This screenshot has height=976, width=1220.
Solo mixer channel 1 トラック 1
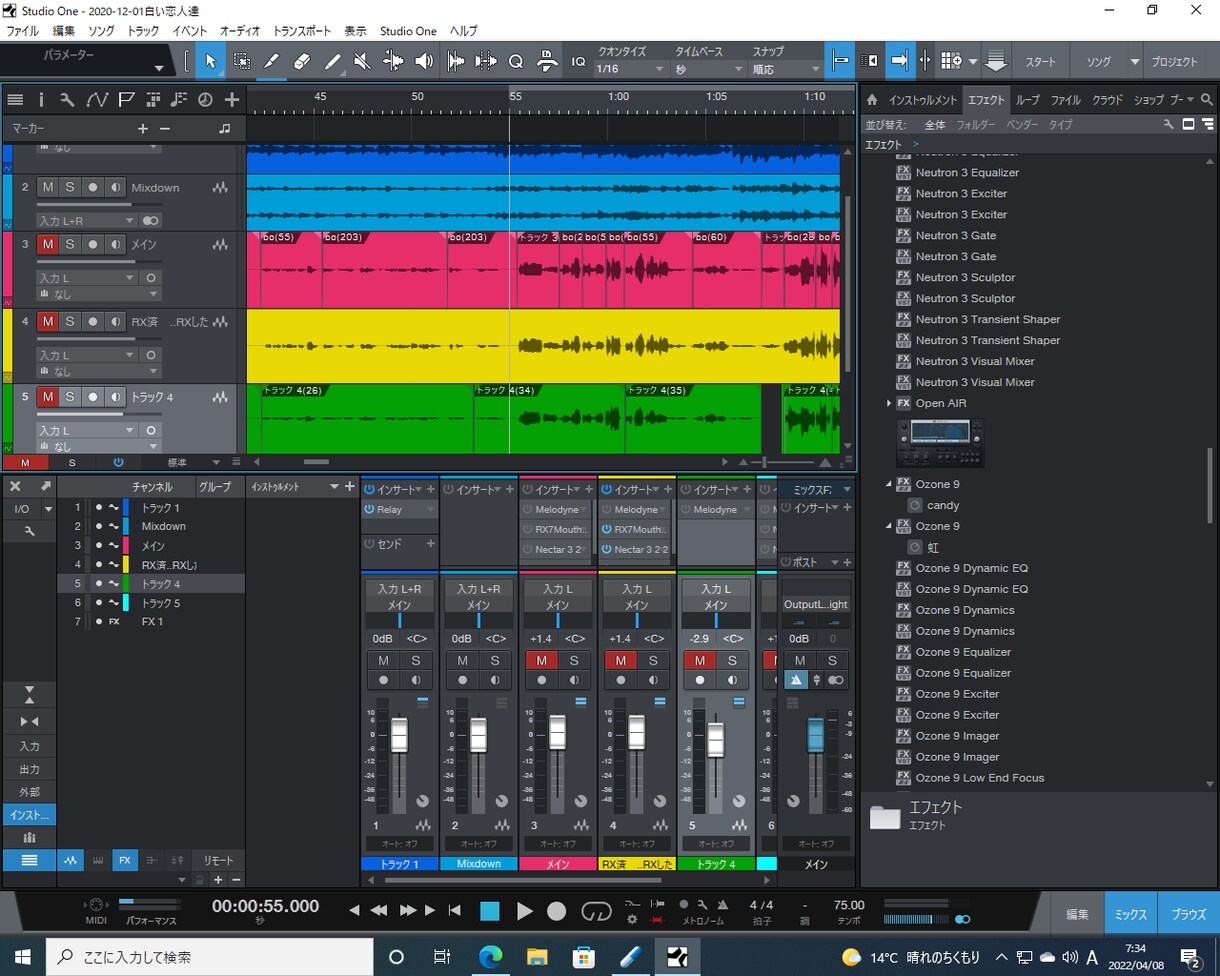pyautogui.click(x=416, y=660)
